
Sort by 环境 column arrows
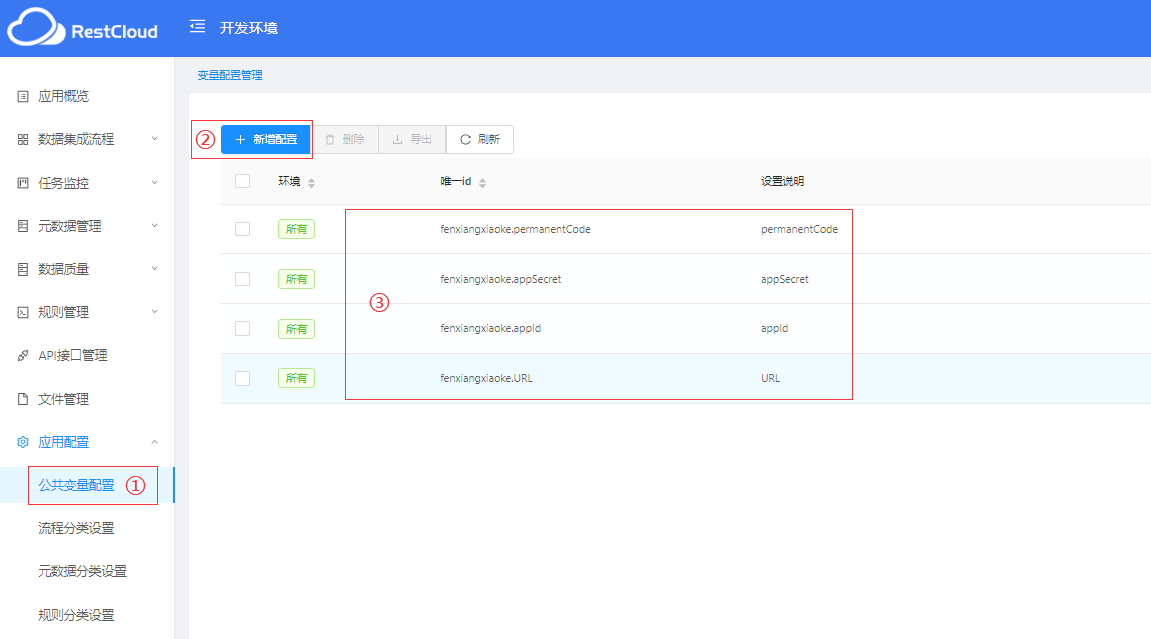[311, 183]
